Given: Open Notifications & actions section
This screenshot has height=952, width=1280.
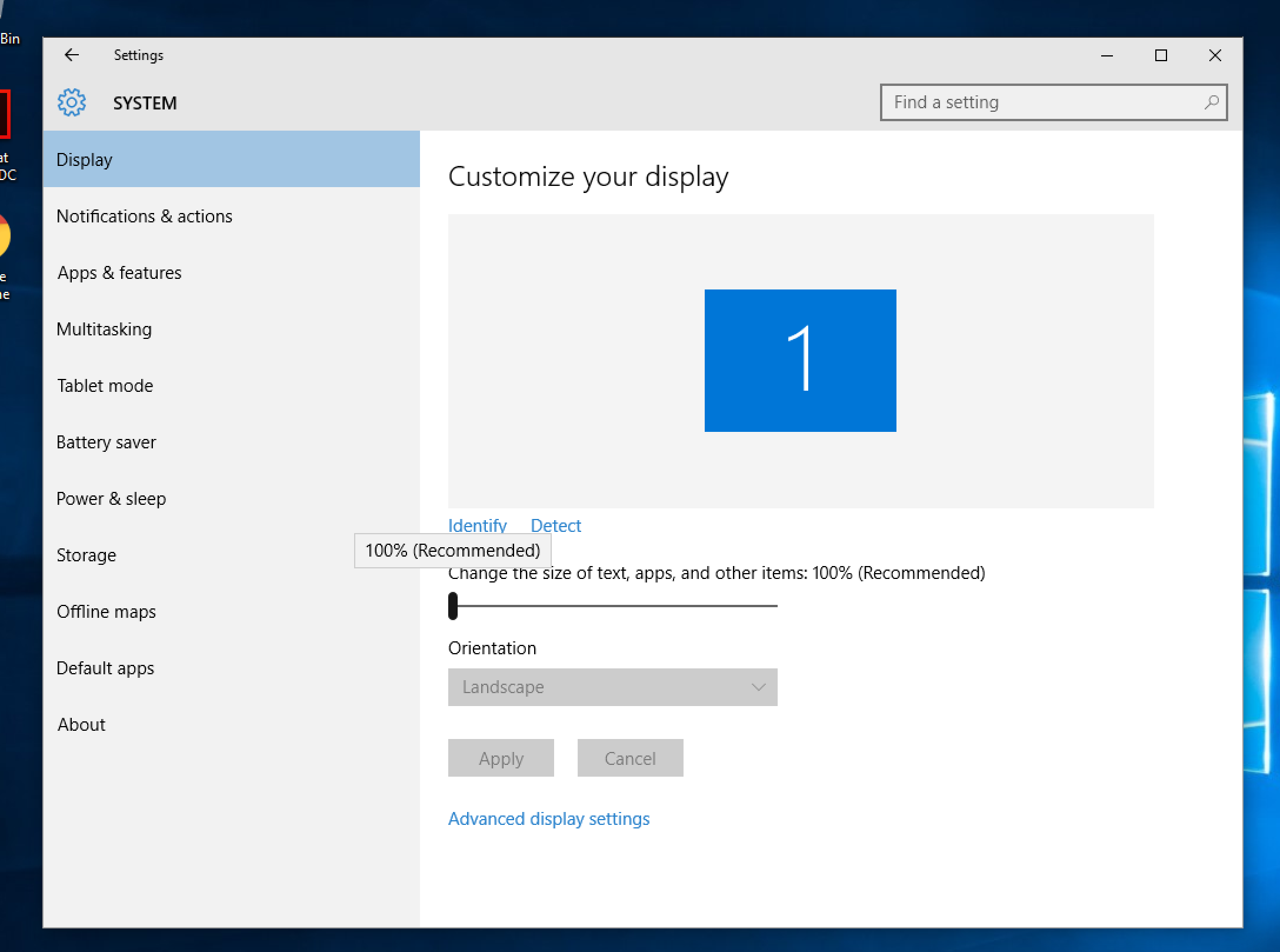Looking at the screenshot, I should coord(144,217).
